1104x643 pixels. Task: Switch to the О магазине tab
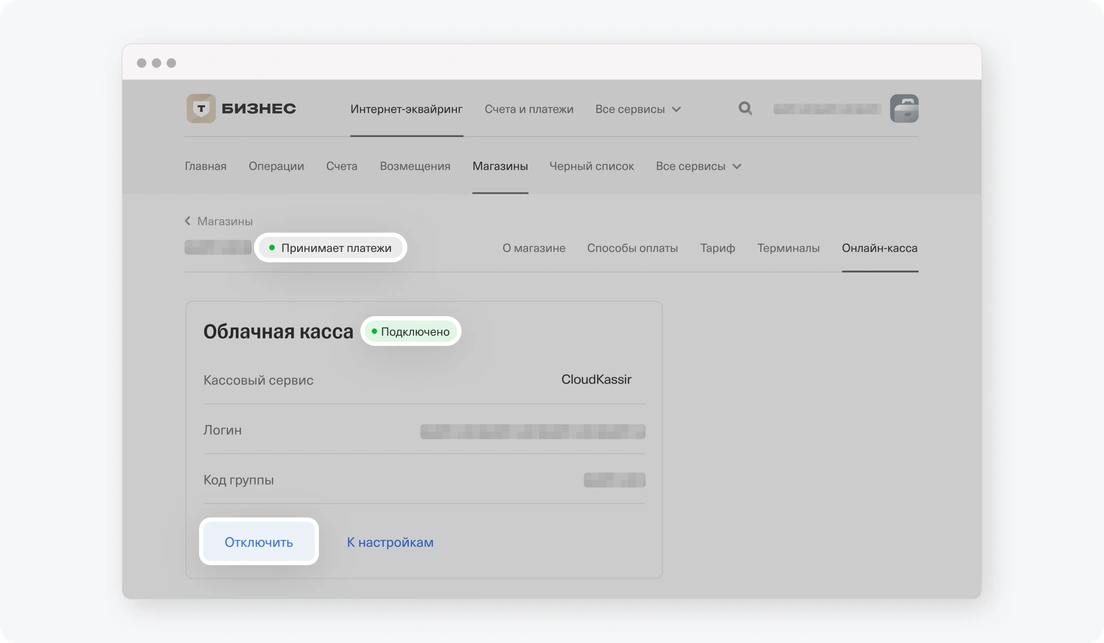pyautogui.click(x=534, y=247)
